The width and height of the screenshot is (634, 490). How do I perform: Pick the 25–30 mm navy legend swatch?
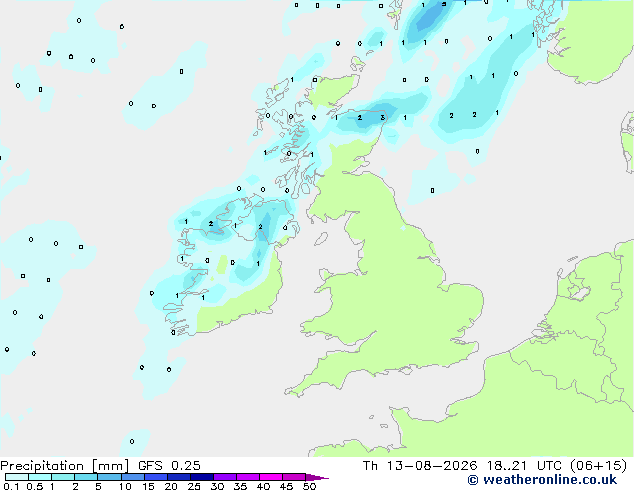tap(201, 477)
